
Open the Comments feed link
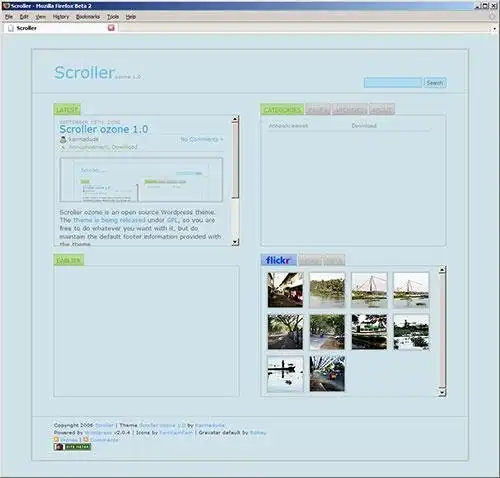104,440
